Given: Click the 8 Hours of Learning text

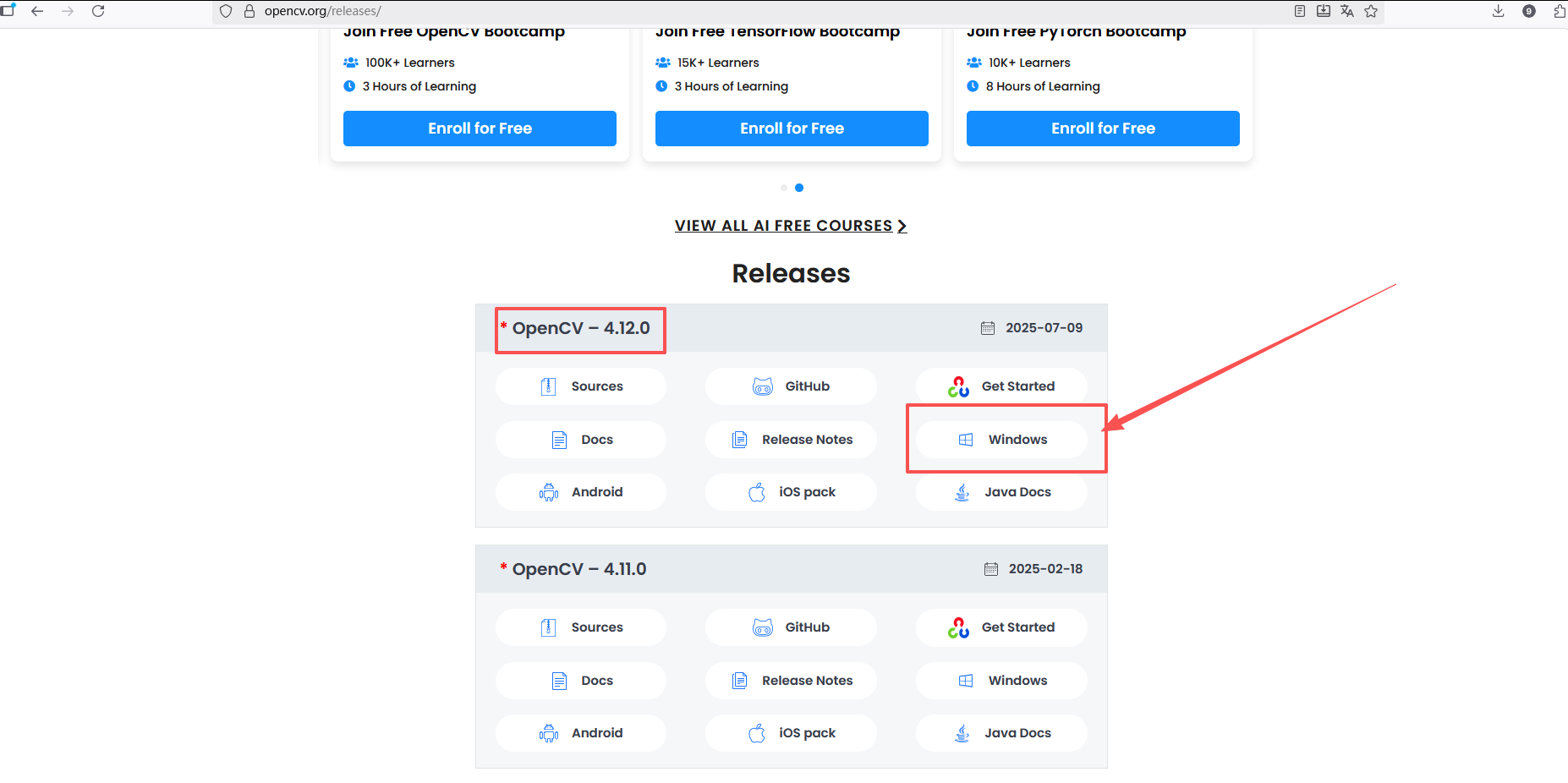Looking at the screenshot, I should [1043, 86].
